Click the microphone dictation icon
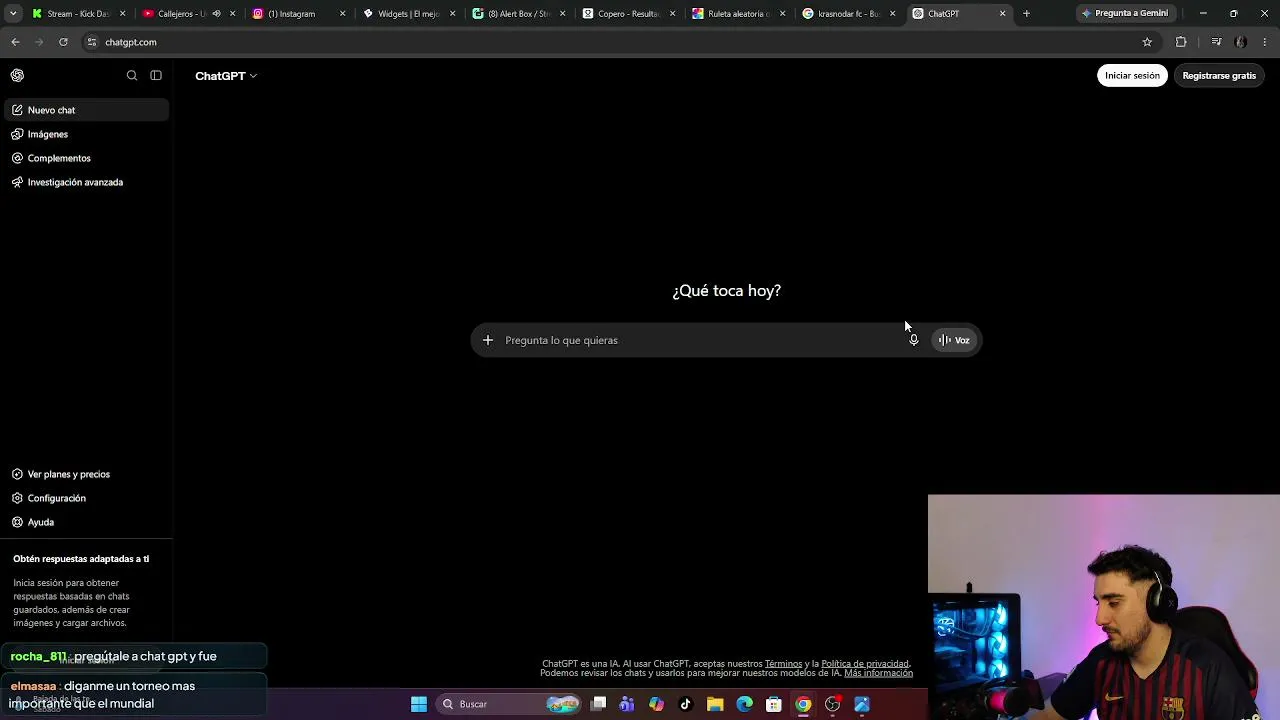The height and width of the screenshot is (720, 1280). (913, 340)
